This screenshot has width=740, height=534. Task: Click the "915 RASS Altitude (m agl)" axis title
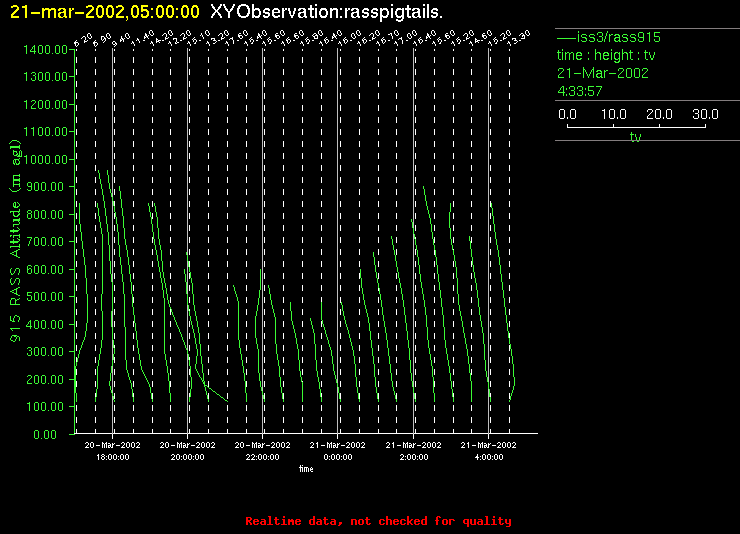16,241
